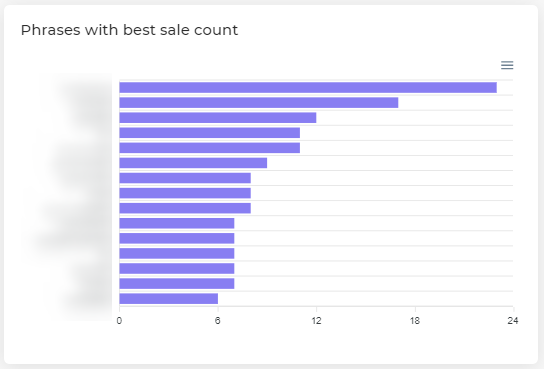
Task: Click the x-axis label 24
Action: click(x=513, y=321)
